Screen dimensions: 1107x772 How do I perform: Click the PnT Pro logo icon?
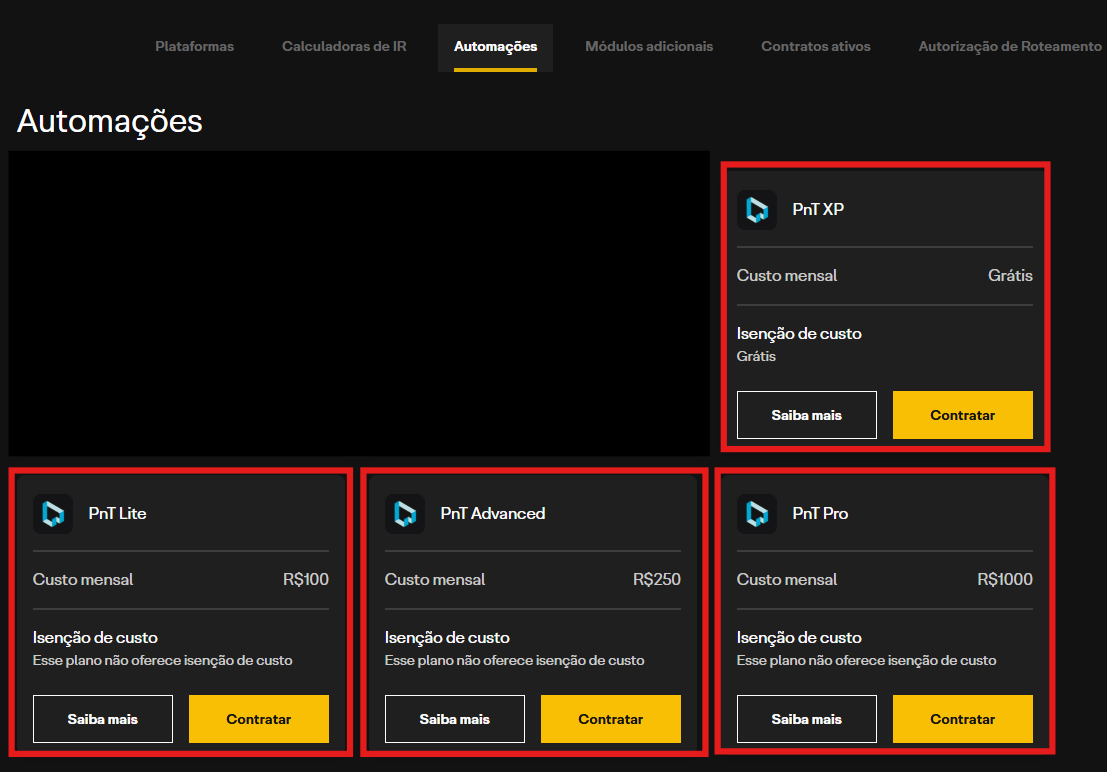[x=757, y=514]
